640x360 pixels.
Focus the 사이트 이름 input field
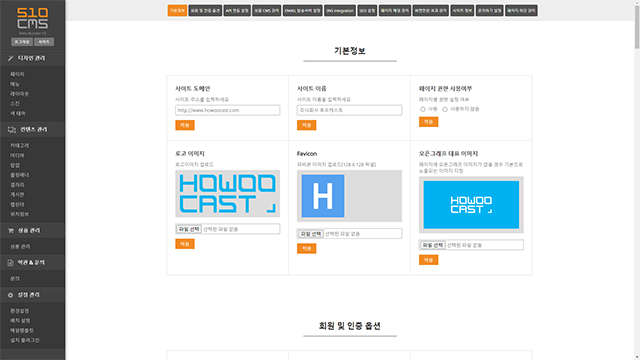tap(349, 110)
